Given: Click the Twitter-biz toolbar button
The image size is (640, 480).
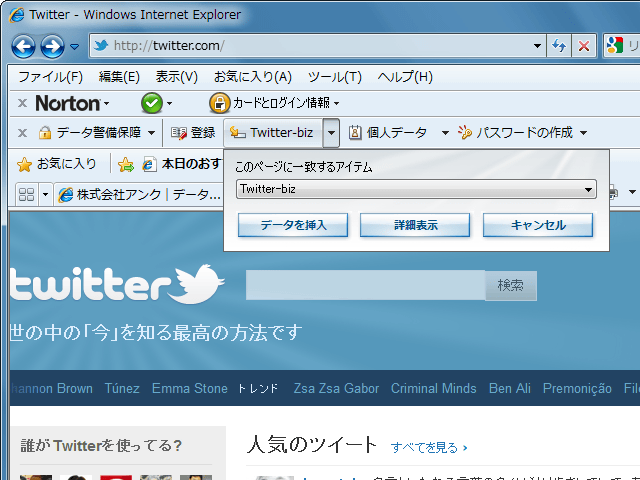Looking at the screenshot, I should 273,133.
